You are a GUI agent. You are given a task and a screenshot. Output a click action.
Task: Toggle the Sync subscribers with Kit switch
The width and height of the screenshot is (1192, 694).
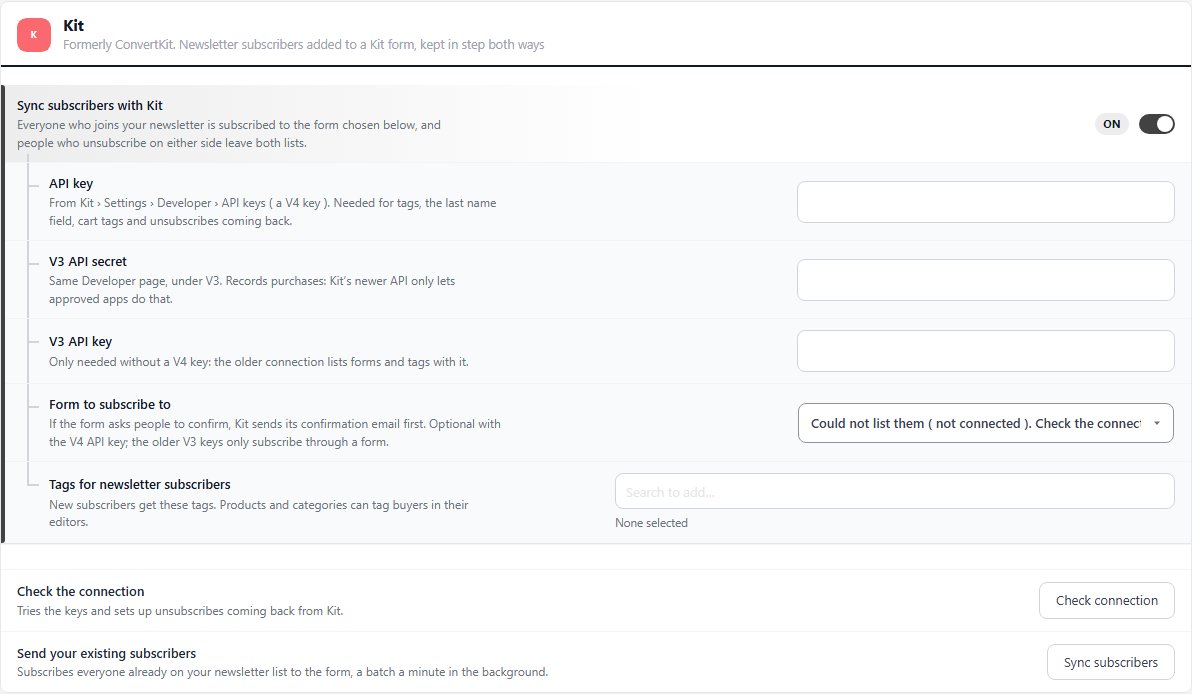pyautogui.click(x=1156, y=124)
